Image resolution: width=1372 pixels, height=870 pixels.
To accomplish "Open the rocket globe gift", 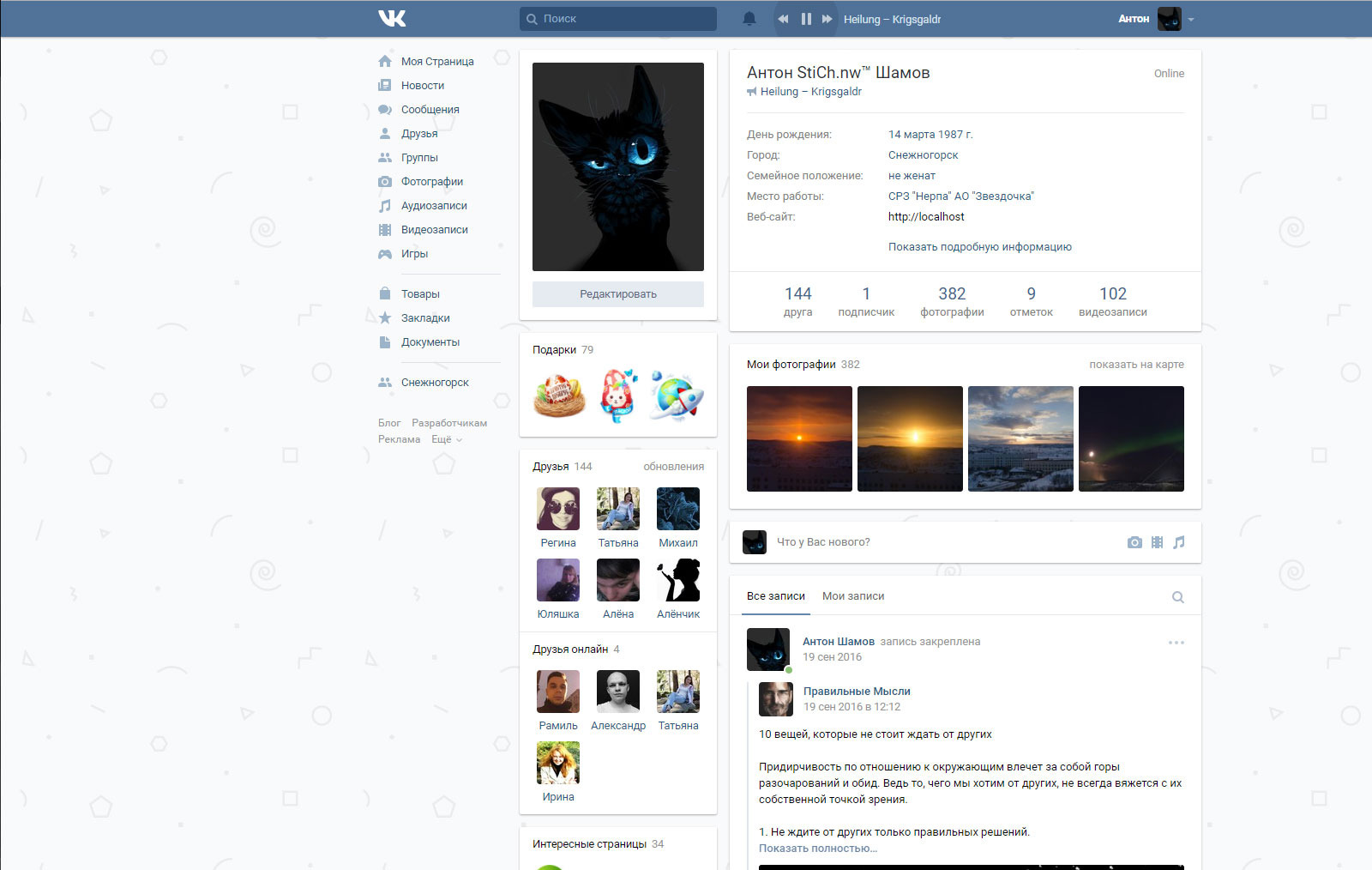I will coord(677,396).
